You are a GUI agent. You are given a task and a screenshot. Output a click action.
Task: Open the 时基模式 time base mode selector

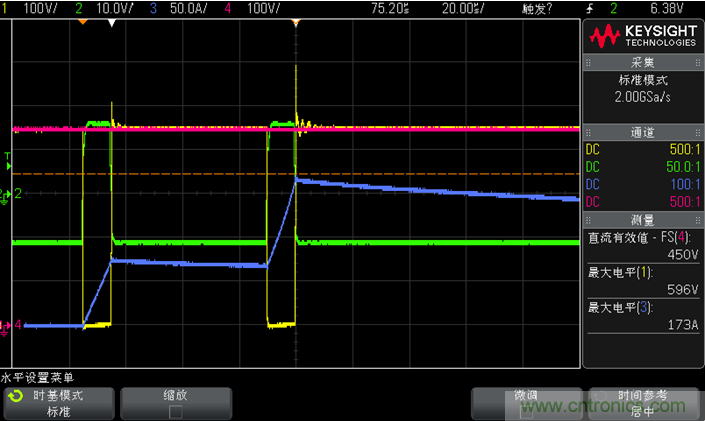coord(58,402)
